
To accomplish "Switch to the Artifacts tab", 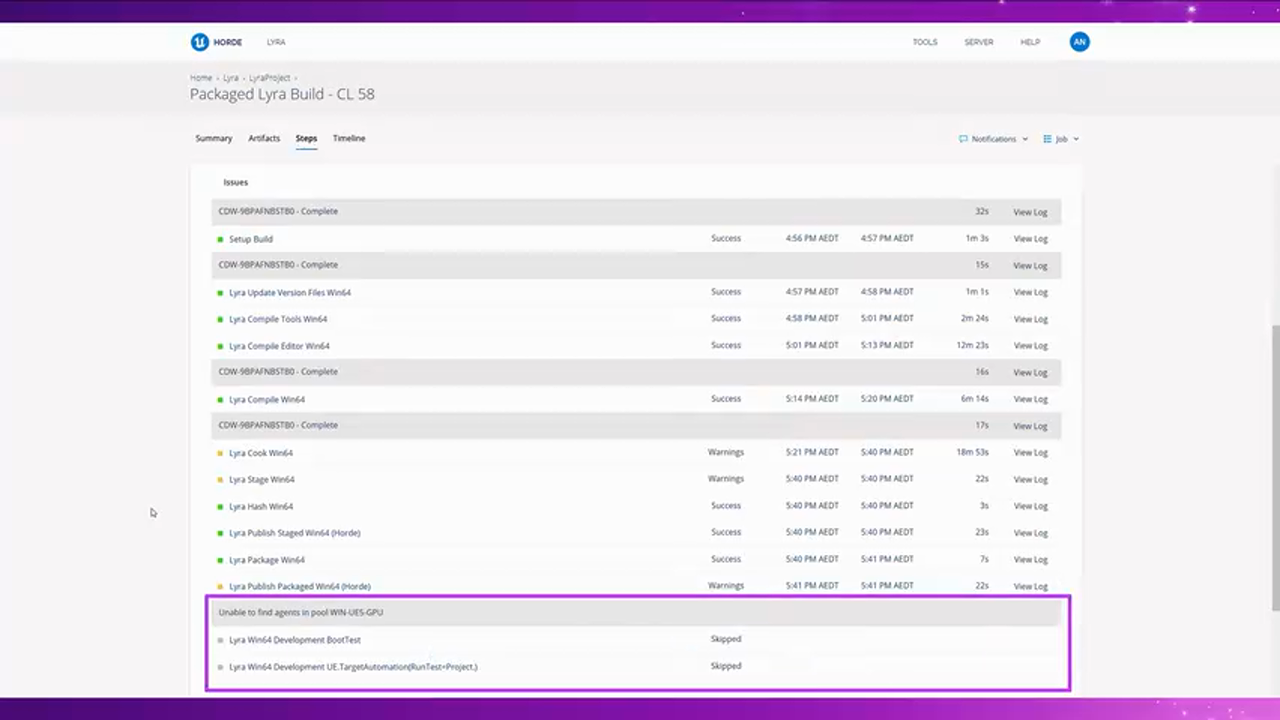I will [x=264, y=138].
